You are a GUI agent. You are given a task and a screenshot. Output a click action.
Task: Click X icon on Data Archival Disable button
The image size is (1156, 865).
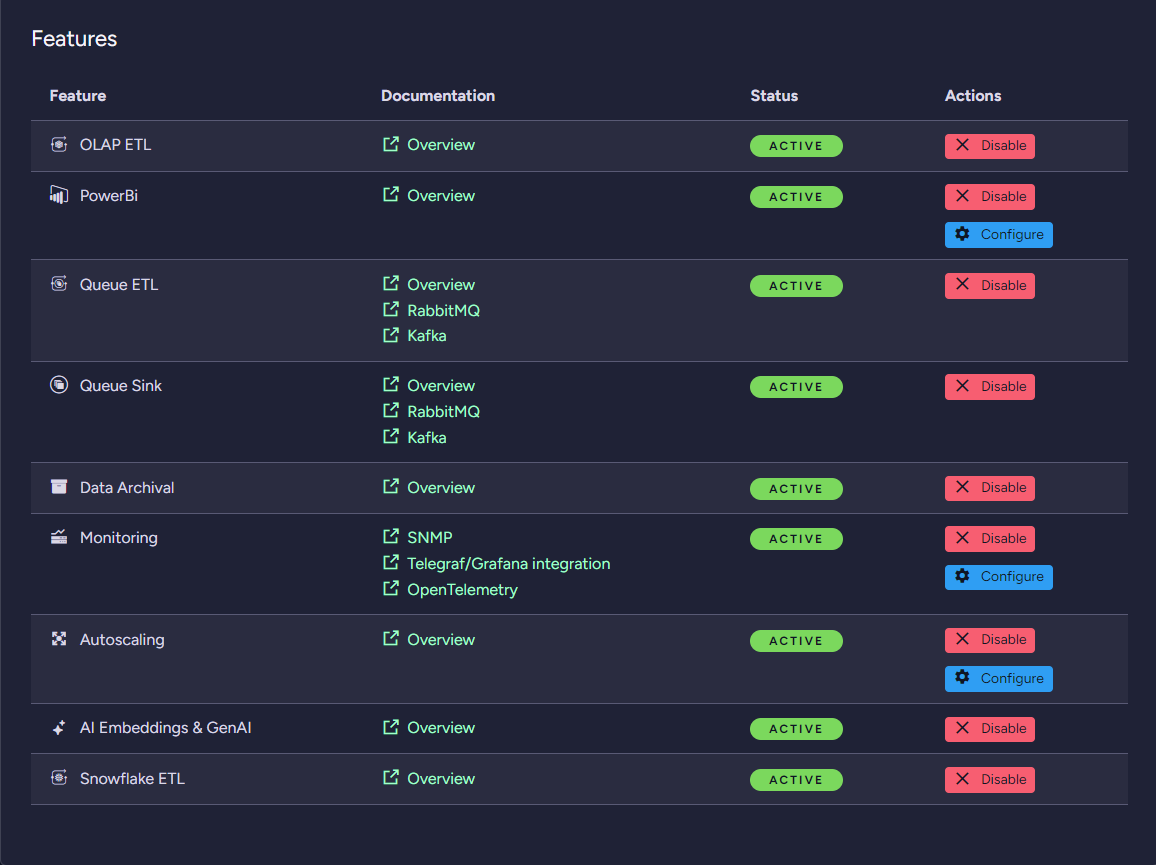click(x=962, y=487)
